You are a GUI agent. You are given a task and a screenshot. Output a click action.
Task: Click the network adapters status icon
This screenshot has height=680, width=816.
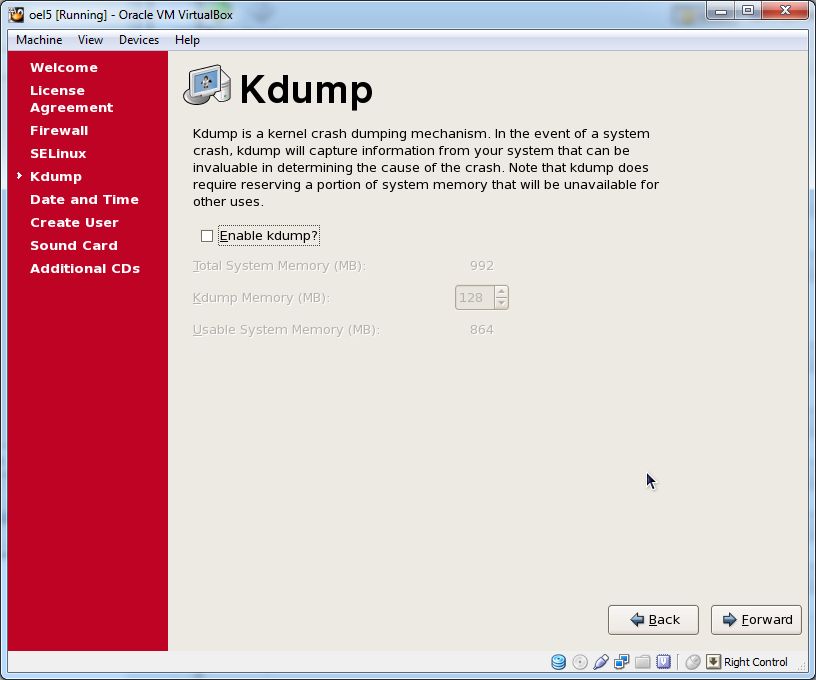coord(621,662)
